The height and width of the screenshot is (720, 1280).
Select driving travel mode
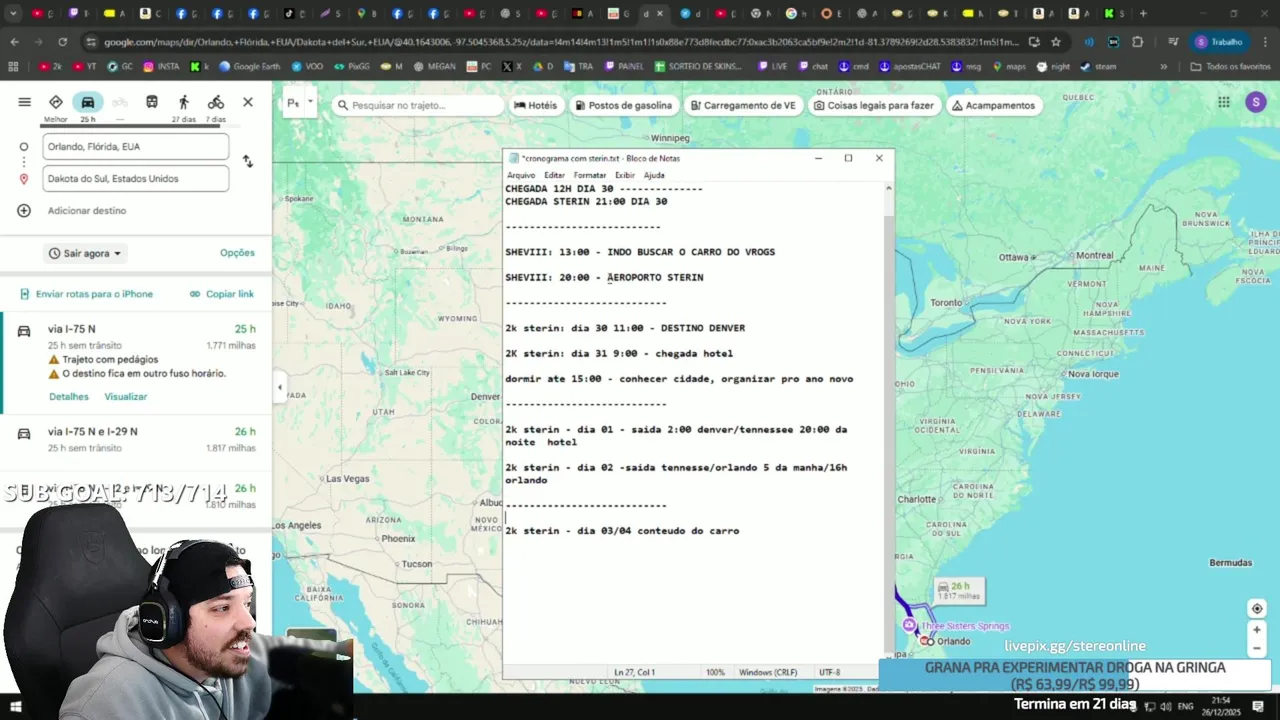coord(88,102)
